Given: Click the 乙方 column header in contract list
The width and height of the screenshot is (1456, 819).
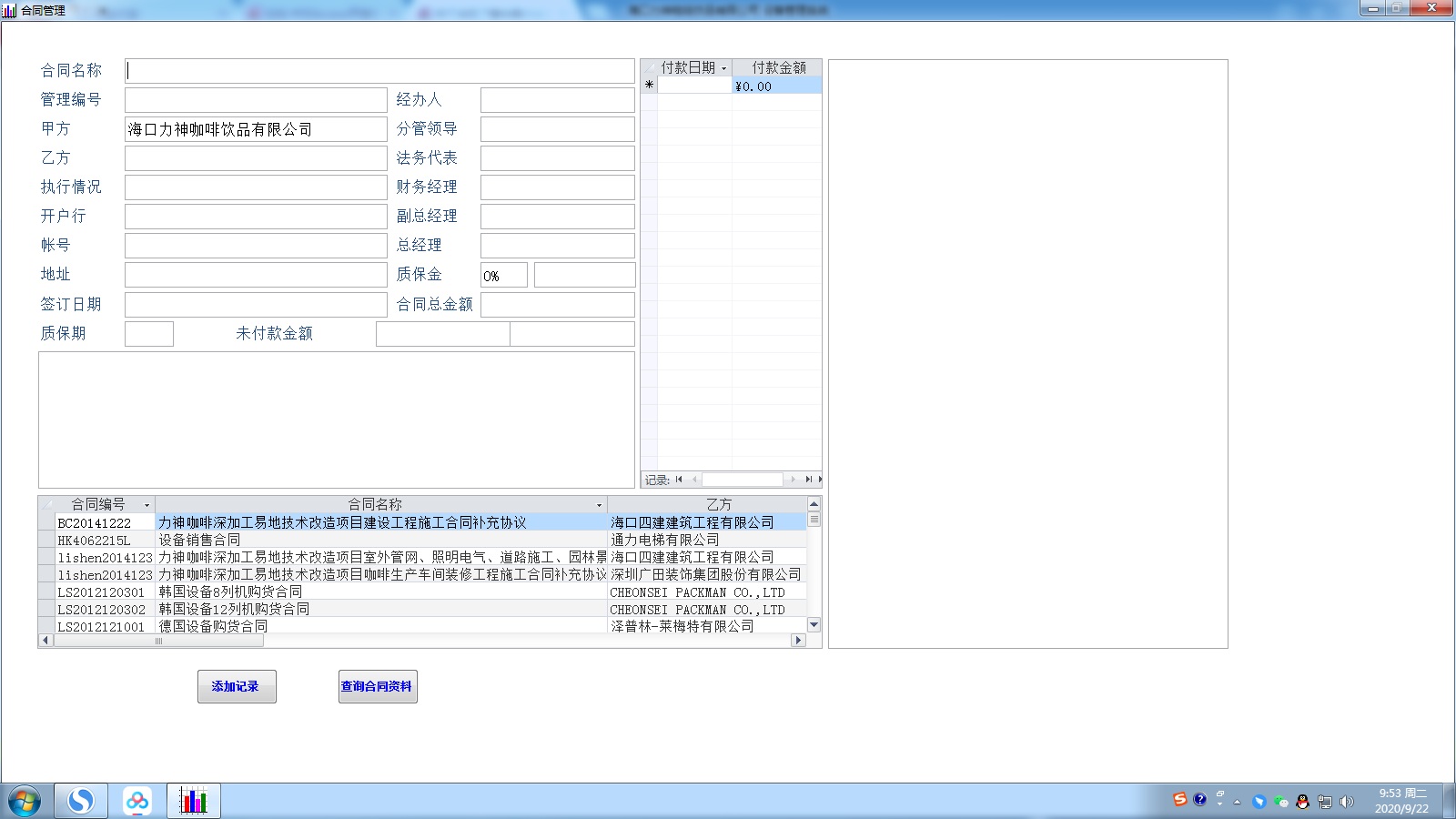Looking at the screenshot, I should pos(708,505).
